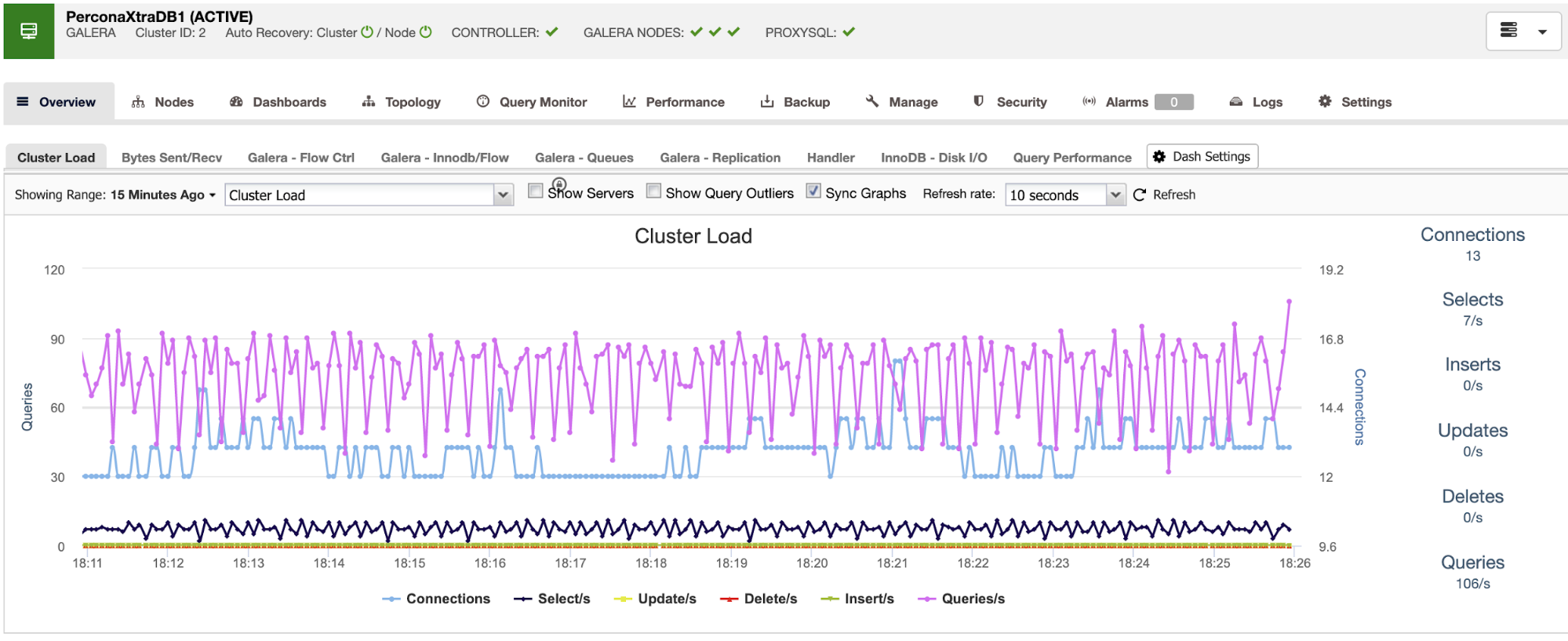
Task: Enable the Show Query Outliers checkbox
Action: 653,191
